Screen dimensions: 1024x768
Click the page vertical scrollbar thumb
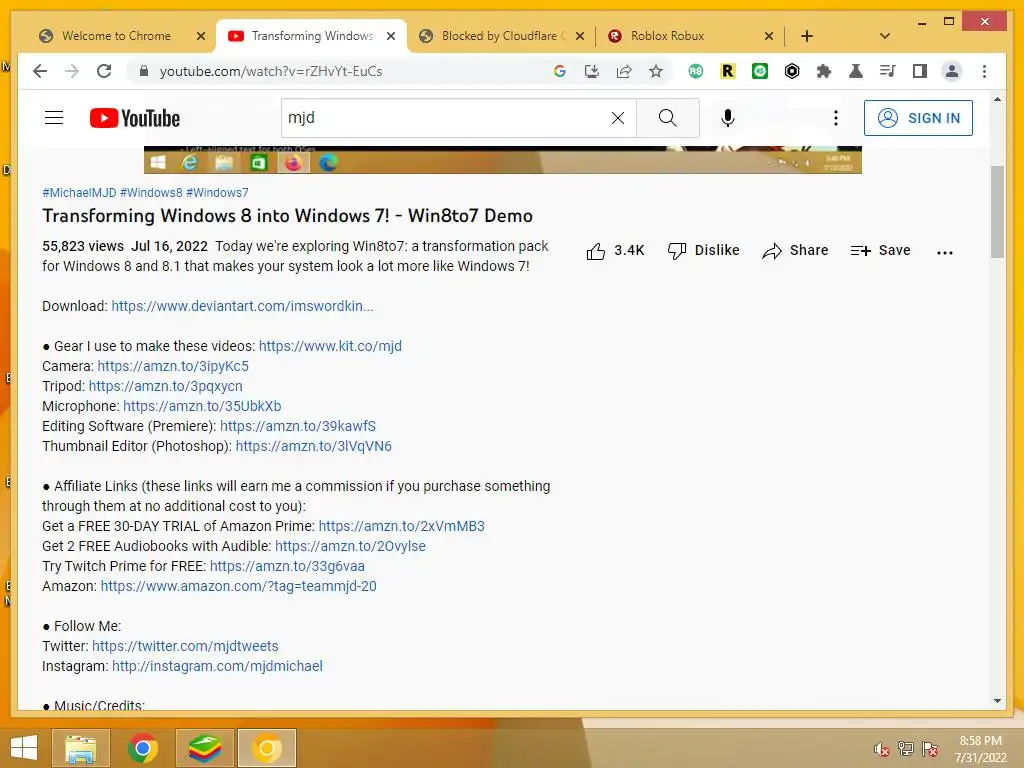(997, 212)
